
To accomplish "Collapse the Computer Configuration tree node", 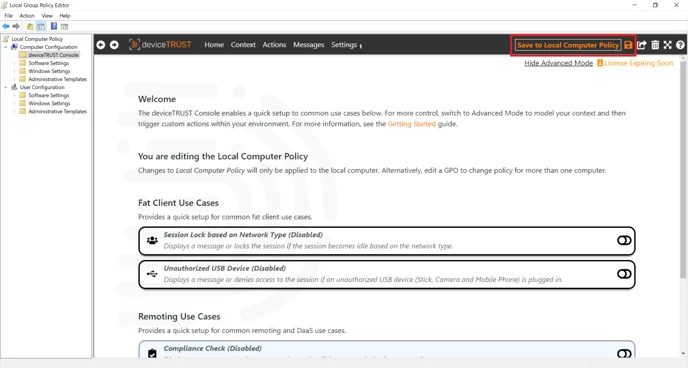I will (x=6, y=47).
